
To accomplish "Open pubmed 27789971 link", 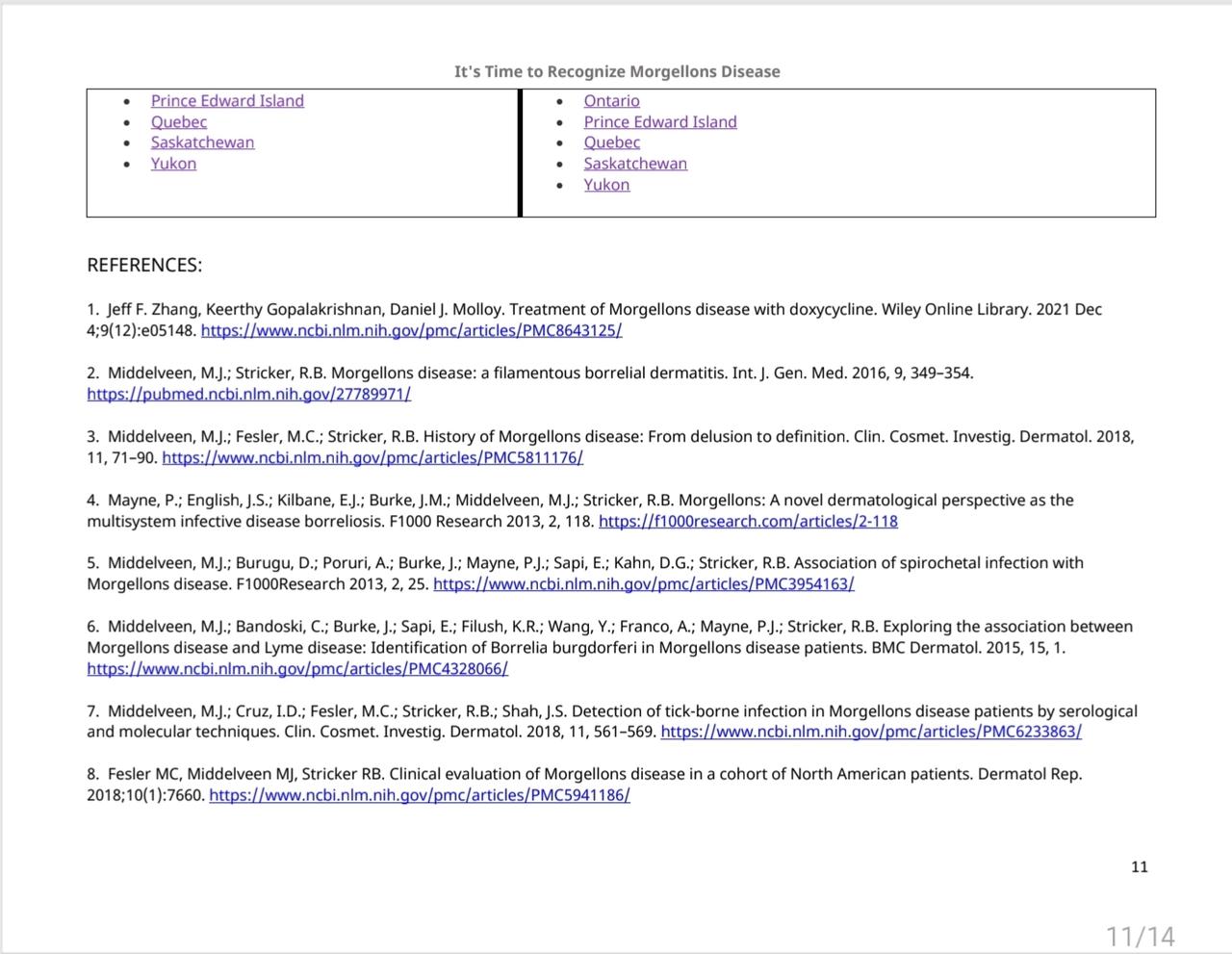I will tap(249, 394).
